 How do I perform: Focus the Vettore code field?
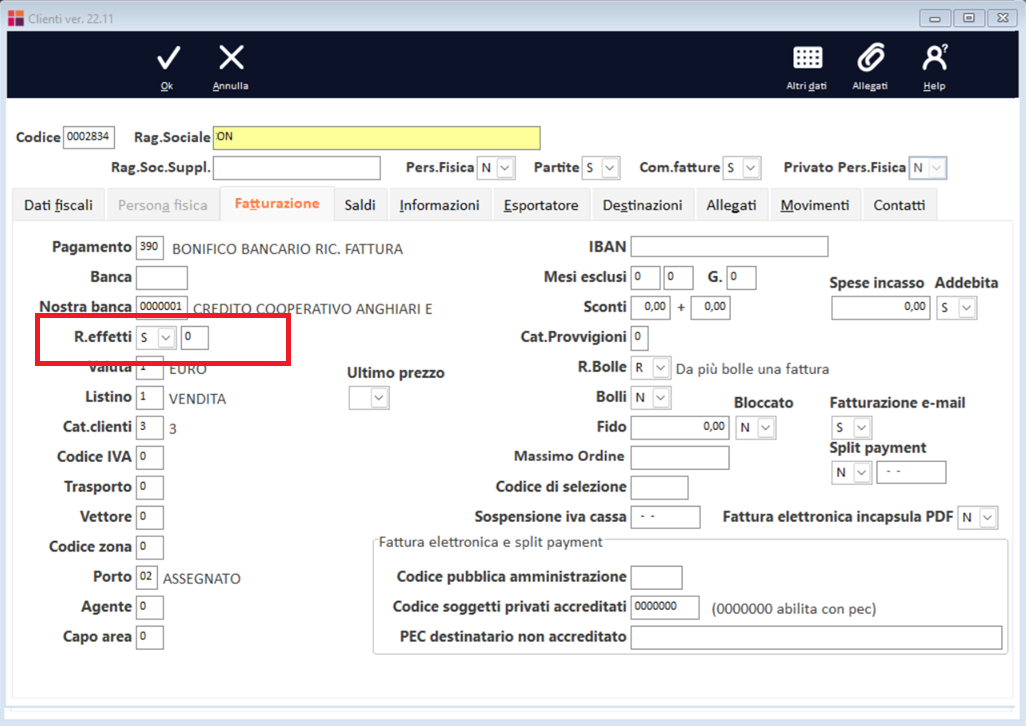click(150, 517)
